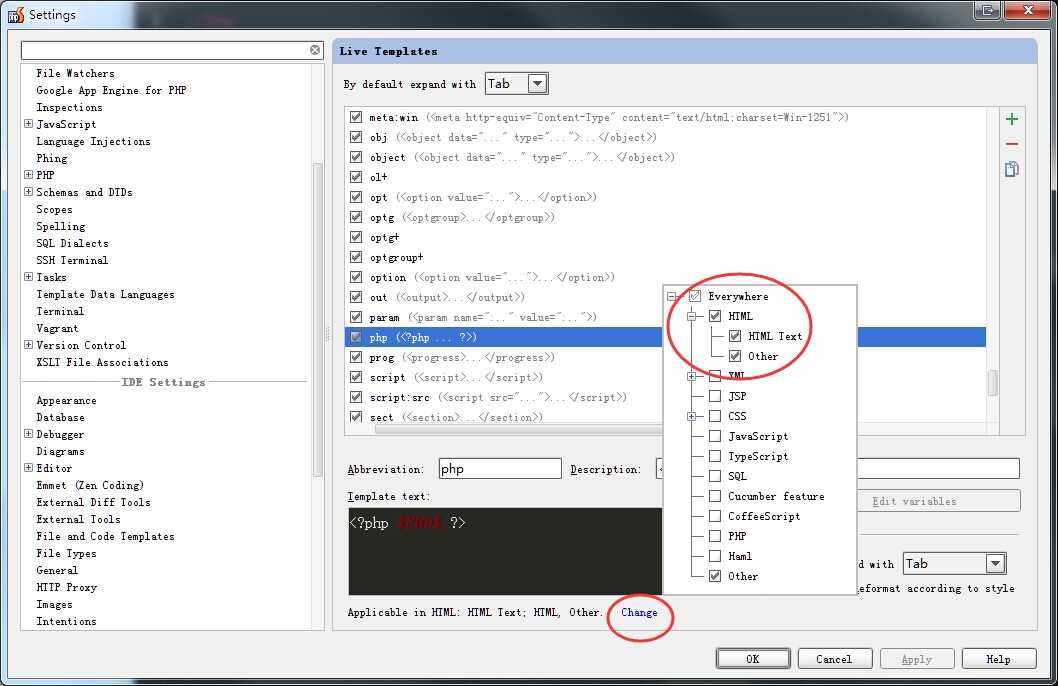Expand the CSS context tree node
The height and width of the screenshot is (686, 1058).
point(691,416)
